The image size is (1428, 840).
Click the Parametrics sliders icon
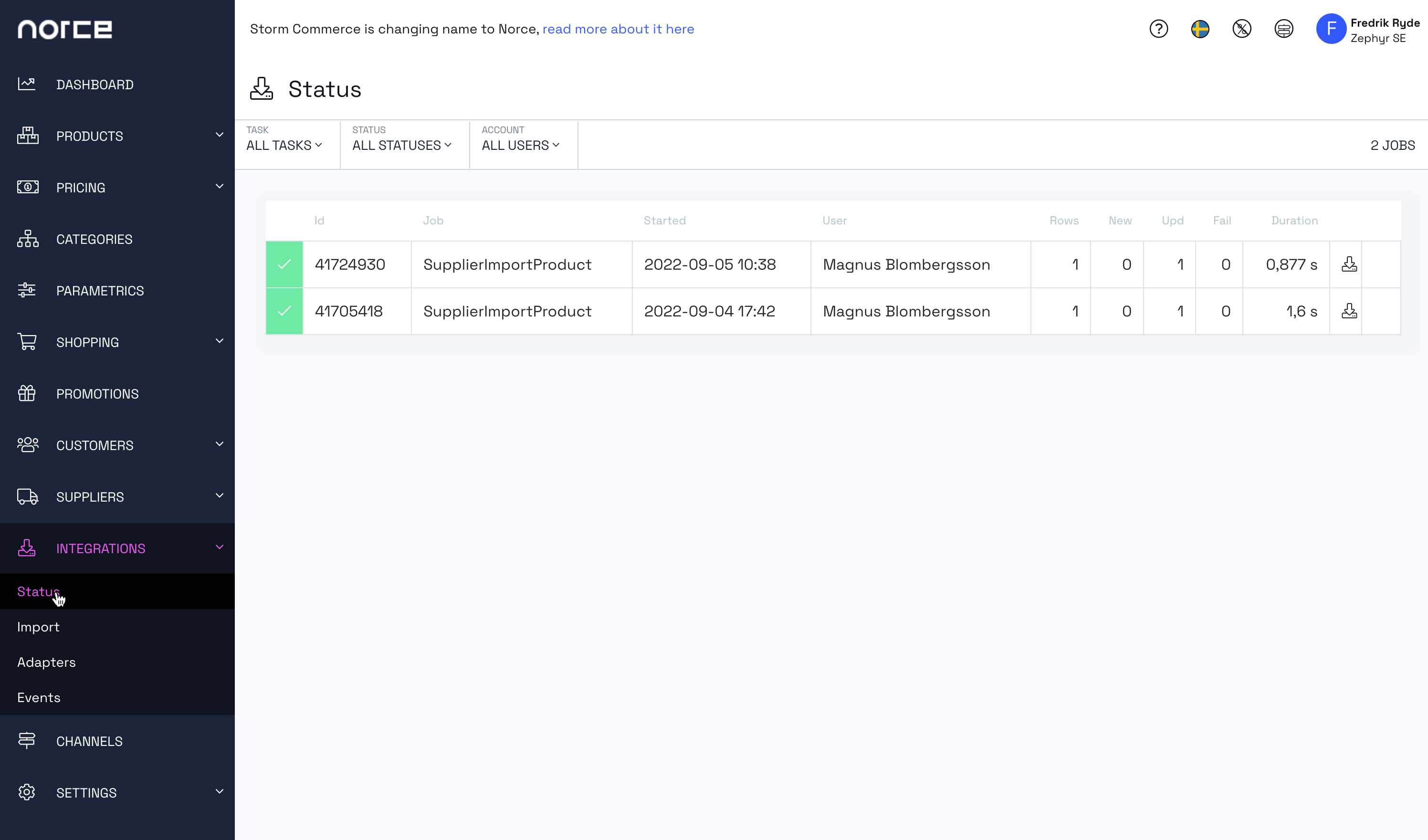[27, 290]
